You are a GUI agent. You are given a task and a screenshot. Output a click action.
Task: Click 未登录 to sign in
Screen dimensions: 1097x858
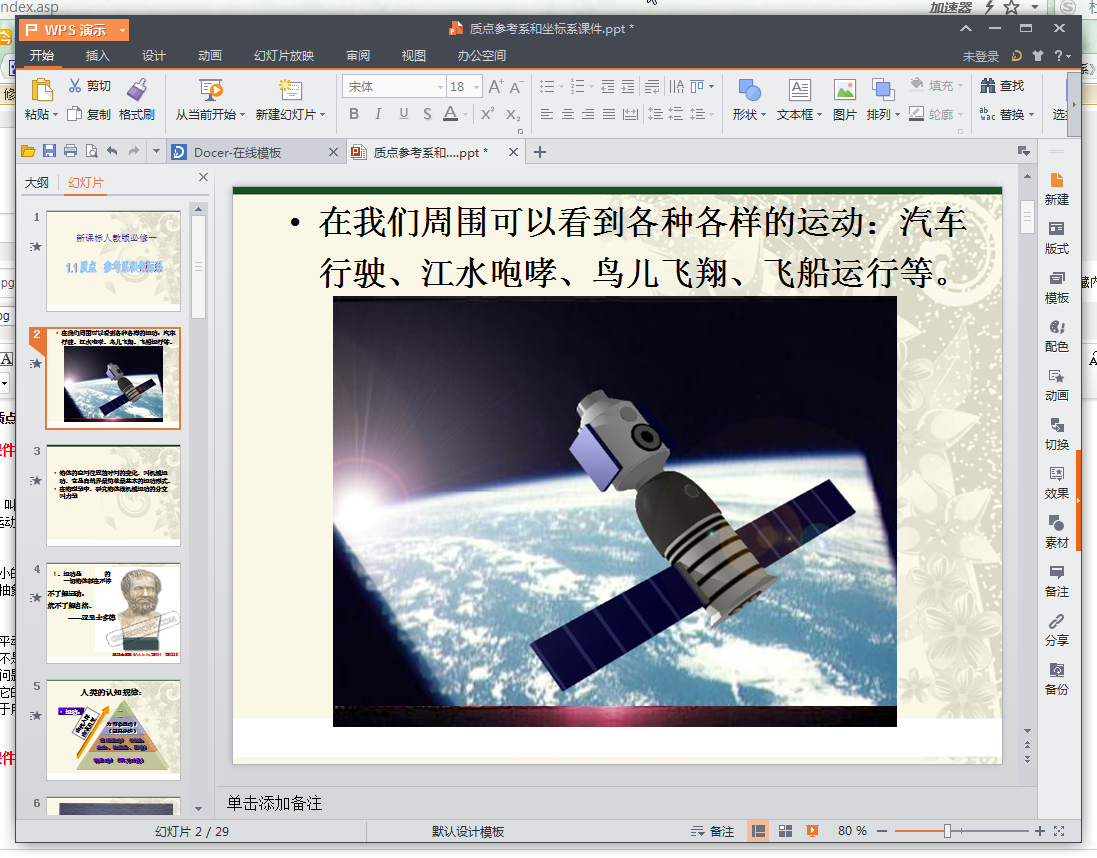[981, 56]
